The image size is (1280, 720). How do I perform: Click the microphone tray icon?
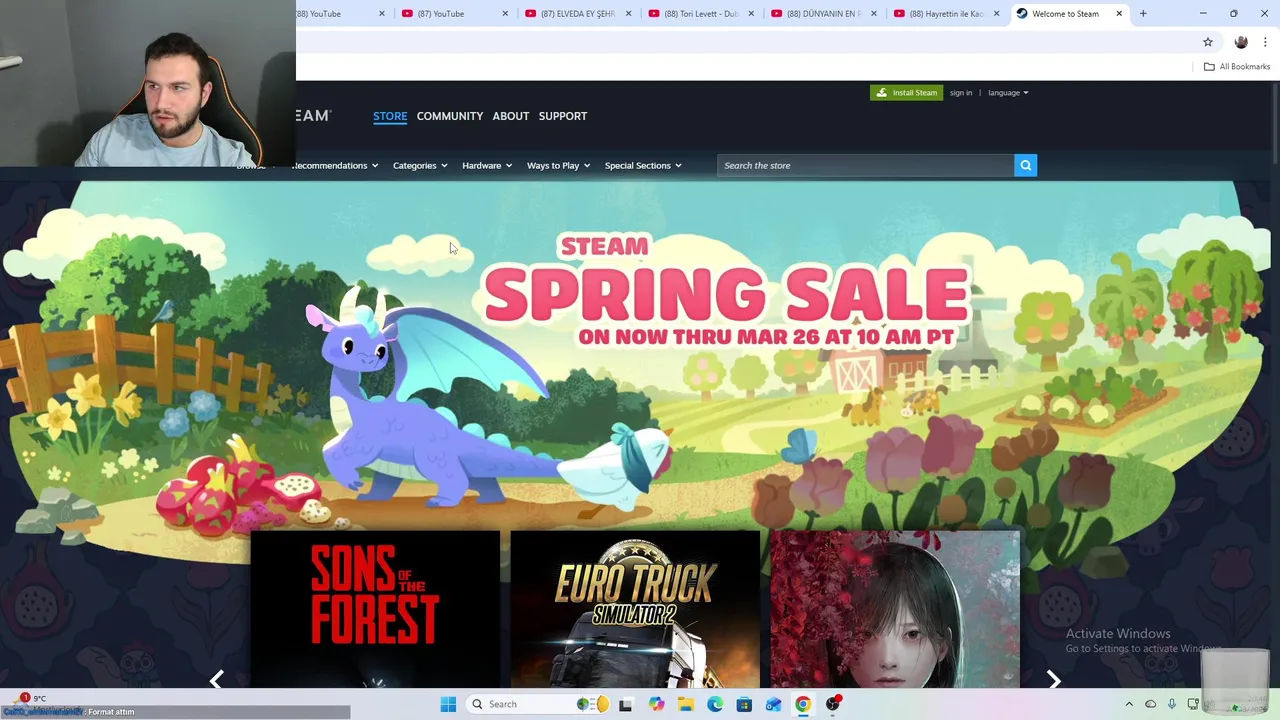[x=1172, y=704]
